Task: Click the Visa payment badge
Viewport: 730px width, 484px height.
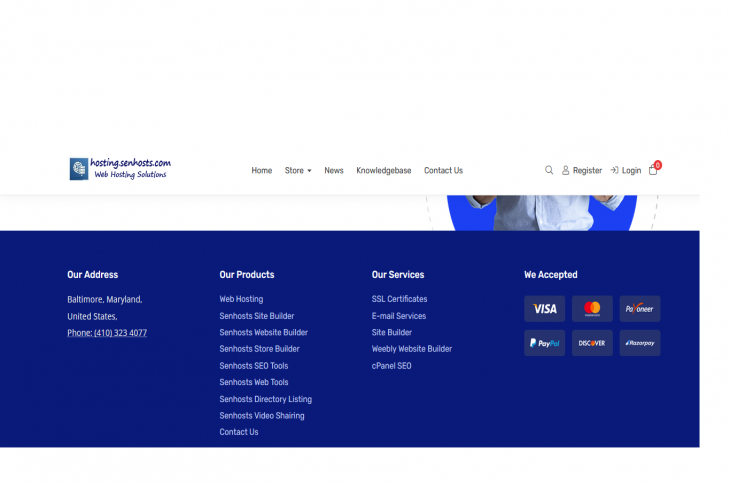Action: pos(544,309)
